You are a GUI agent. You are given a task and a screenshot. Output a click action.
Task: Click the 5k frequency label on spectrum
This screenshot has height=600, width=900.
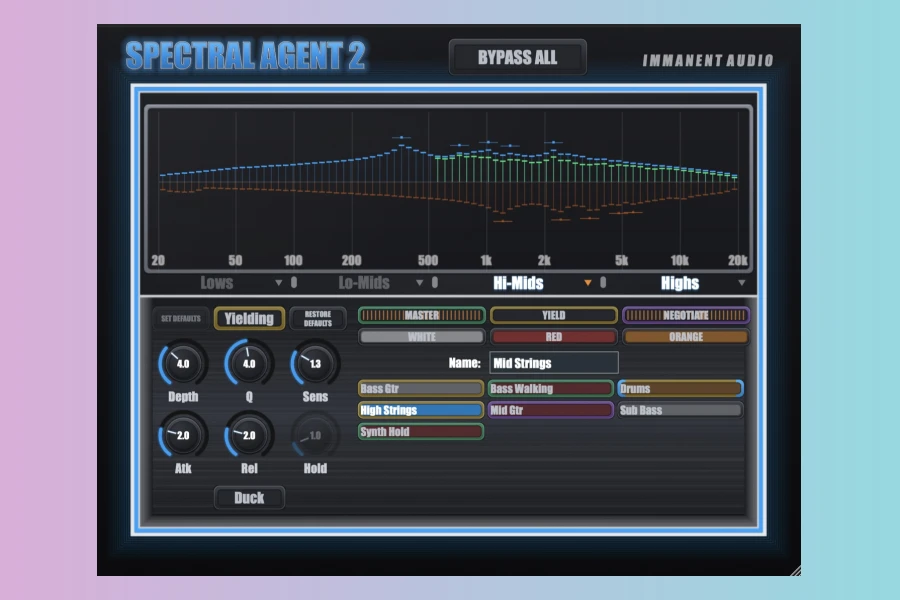[622, 261]
